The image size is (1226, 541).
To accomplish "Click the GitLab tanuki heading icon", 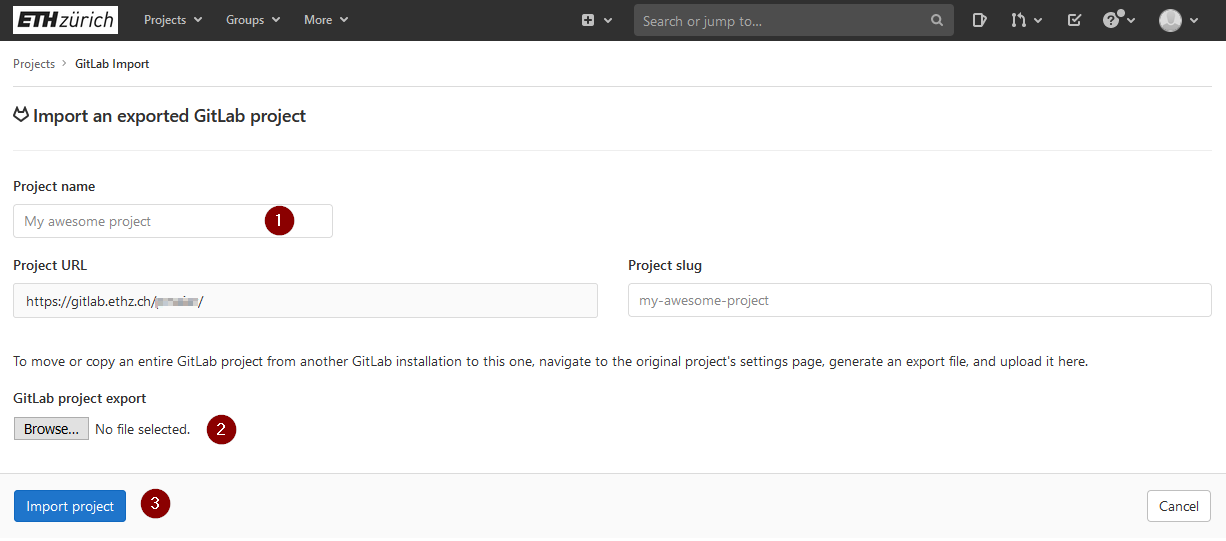I will (21, 115).
